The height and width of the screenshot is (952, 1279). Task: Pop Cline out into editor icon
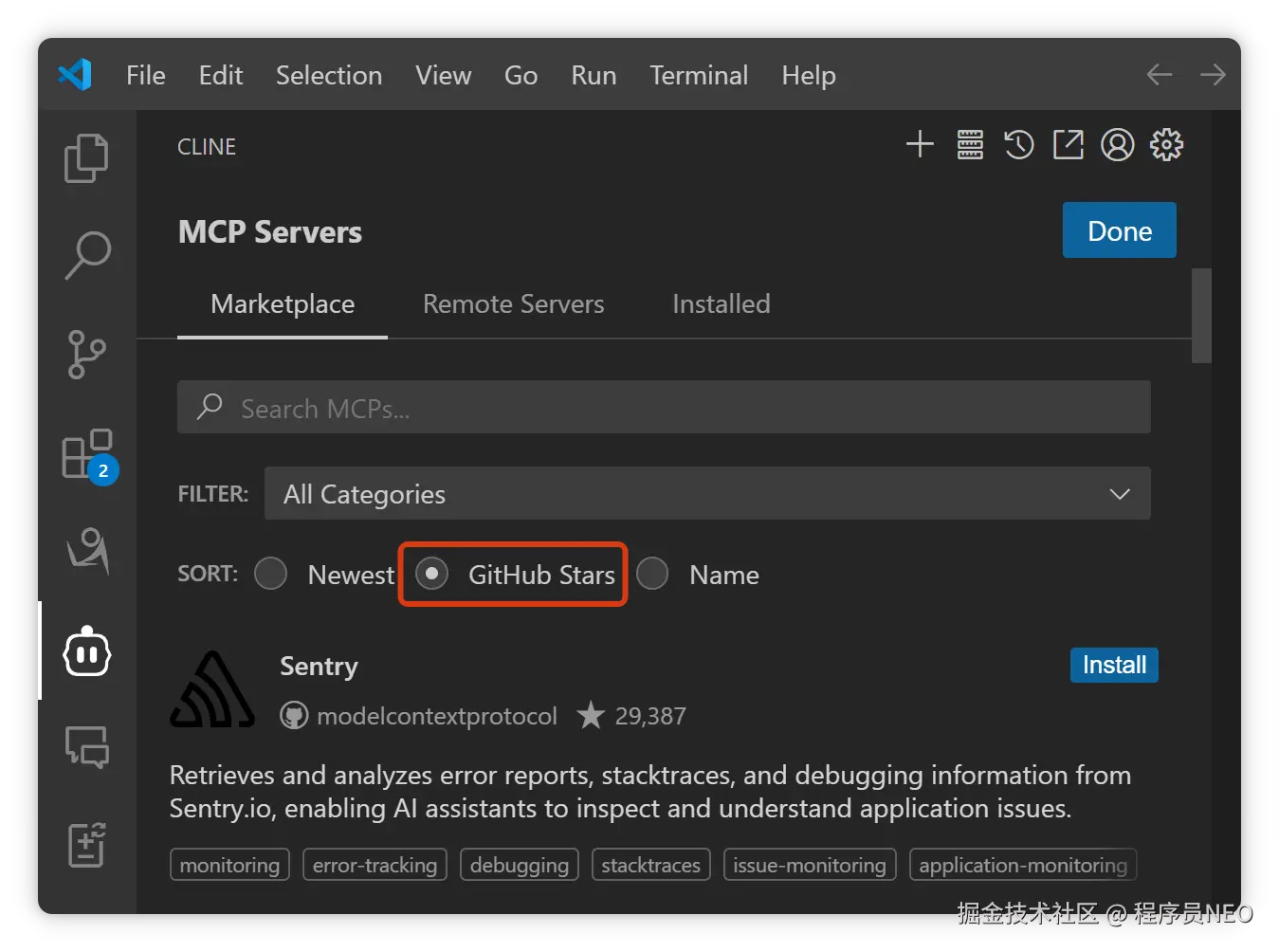pos(1069,144)
